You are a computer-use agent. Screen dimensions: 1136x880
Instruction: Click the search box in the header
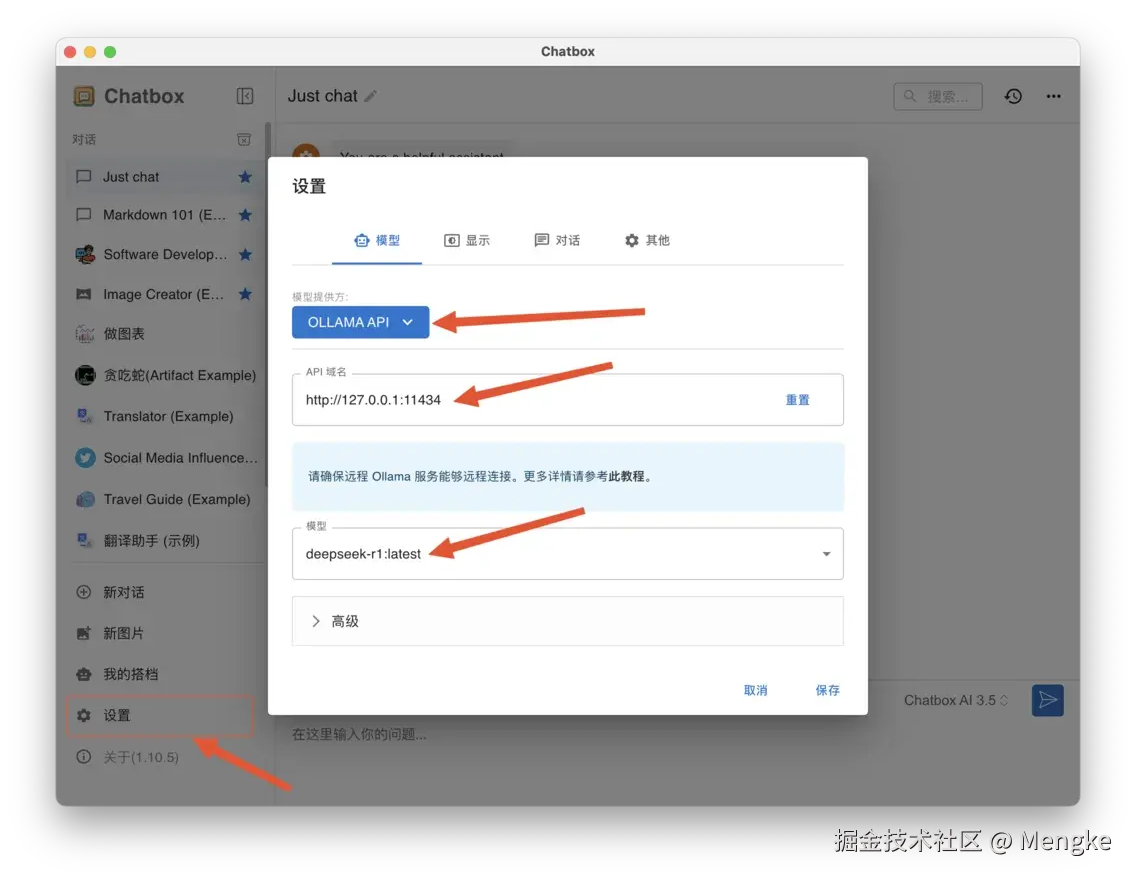tap(937, 96)
